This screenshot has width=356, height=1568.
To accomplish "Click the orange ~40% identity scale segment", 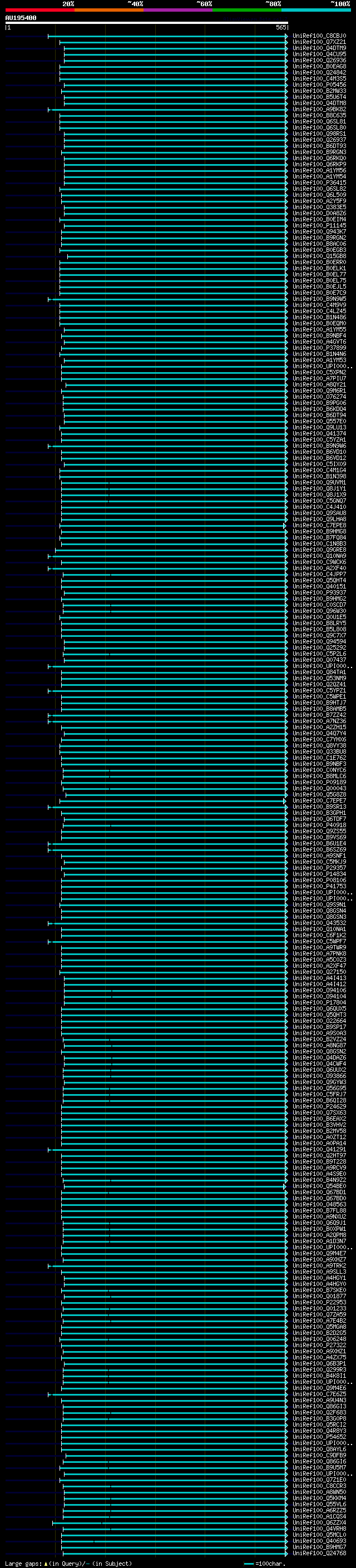I will click(x=109, y=11).
